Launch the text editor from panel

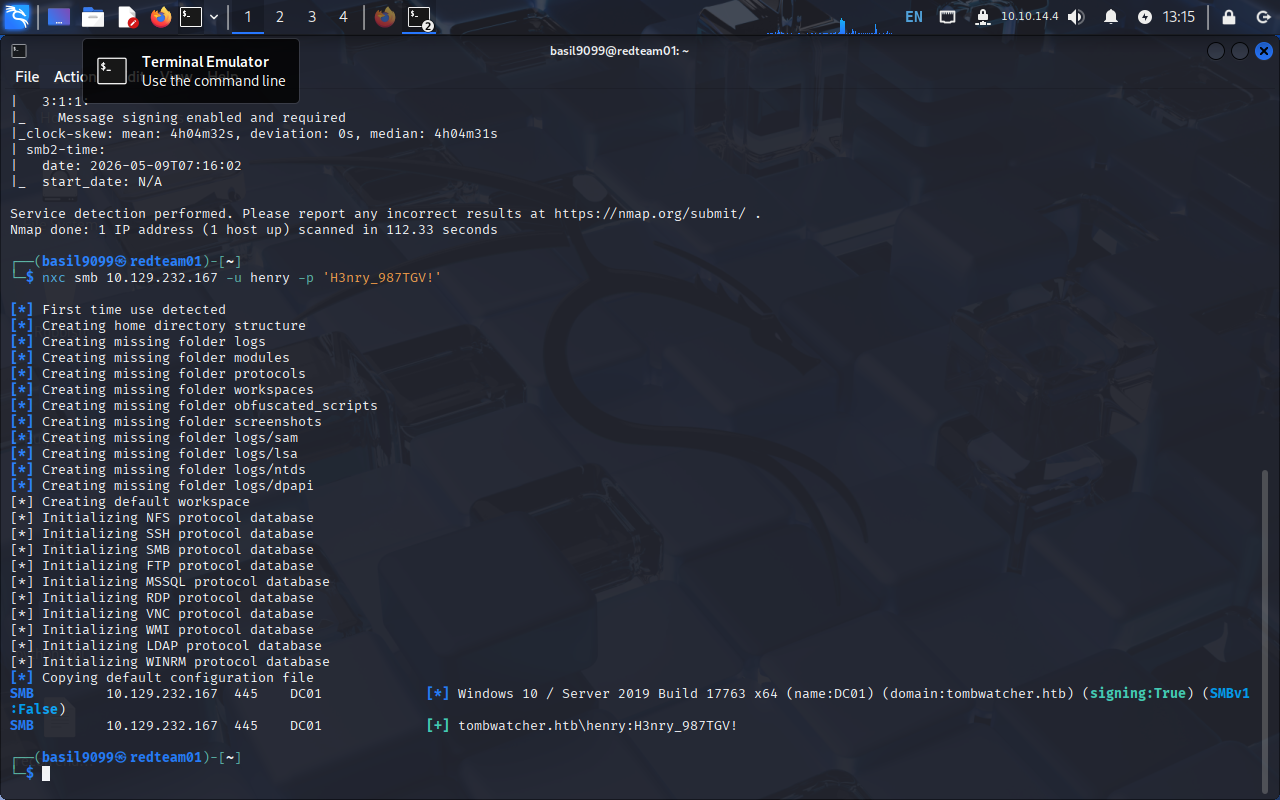tap(127, 17)
